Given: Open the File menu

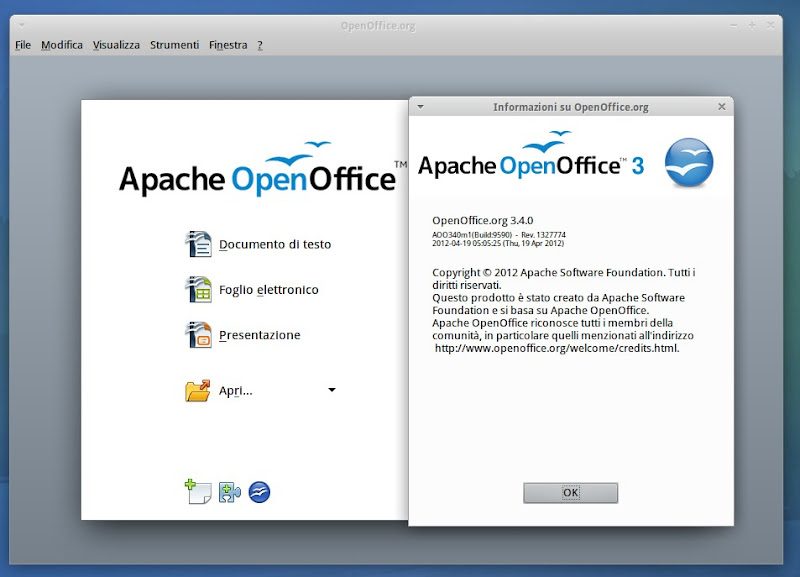Looking at the screenshot, I should coord(23,45).
